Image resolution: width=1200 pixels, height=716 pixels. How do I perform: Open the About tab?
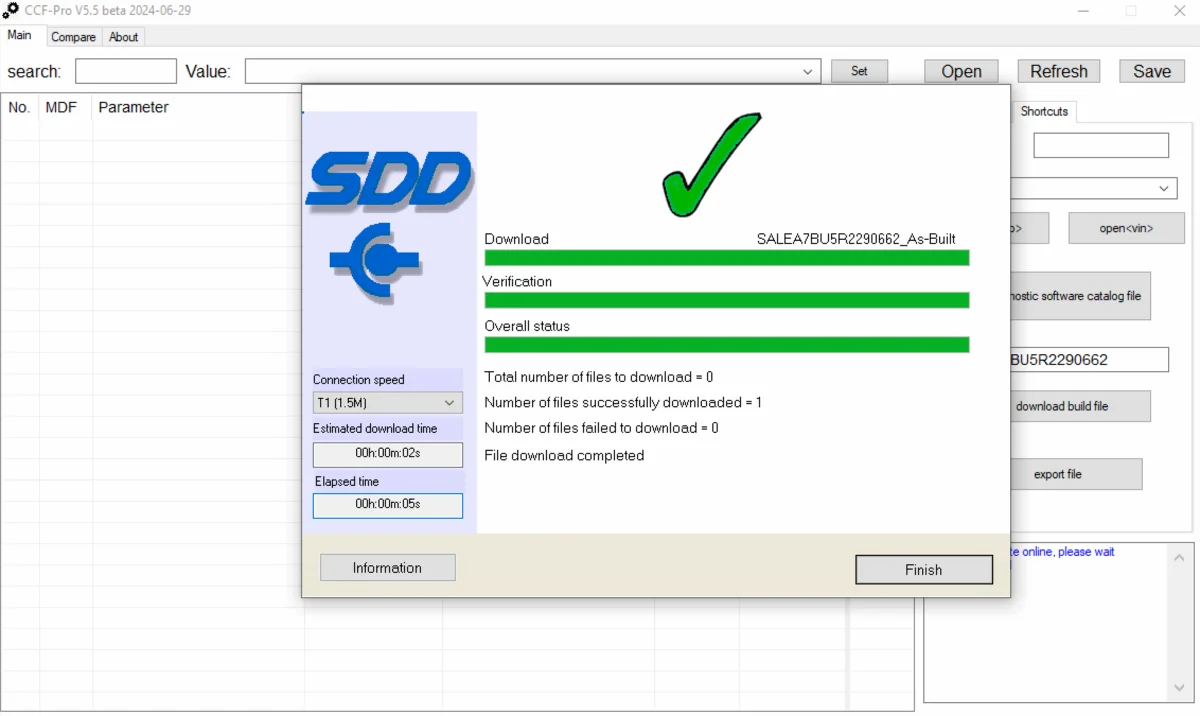pos(123,37)
